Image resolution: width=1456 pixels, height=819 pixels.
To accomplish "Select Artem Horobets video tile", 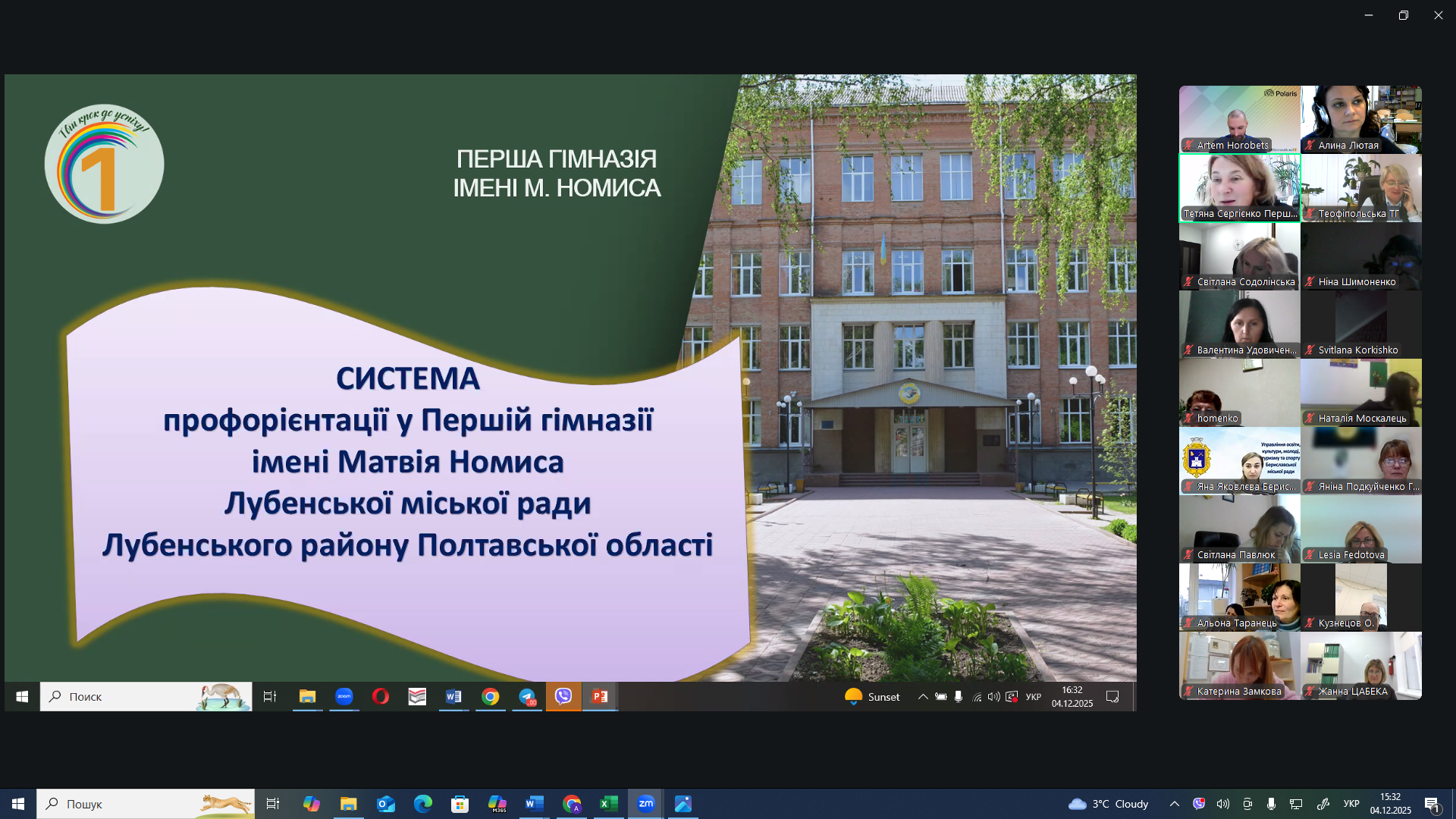I will pyautogui.click(x=1239, y=119).
